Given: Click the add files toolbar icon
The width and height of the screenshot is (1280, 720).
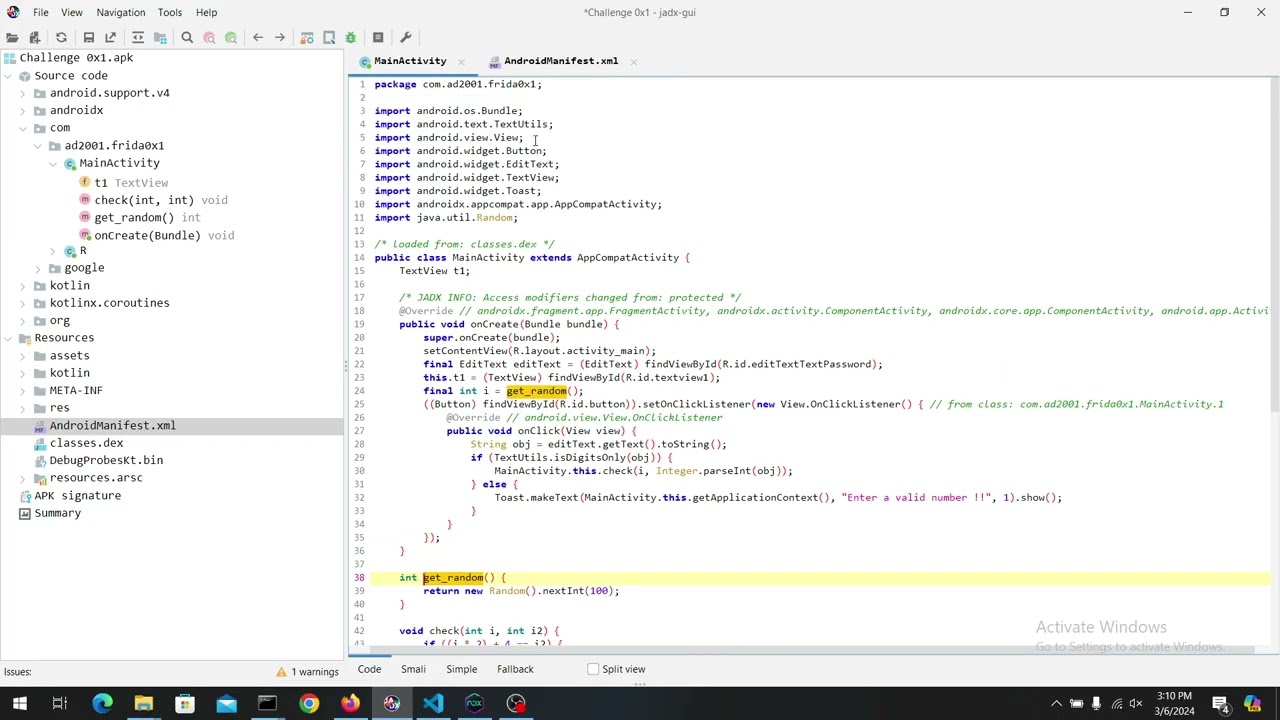Looking at the screenshot, I should pos(34,38).
